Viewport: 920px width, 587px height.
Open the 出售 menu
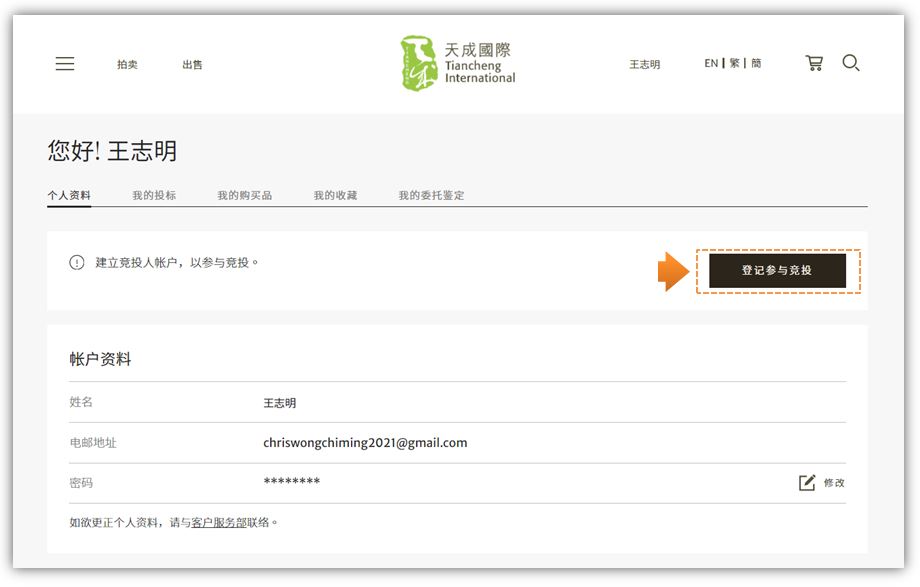[192, 65]
